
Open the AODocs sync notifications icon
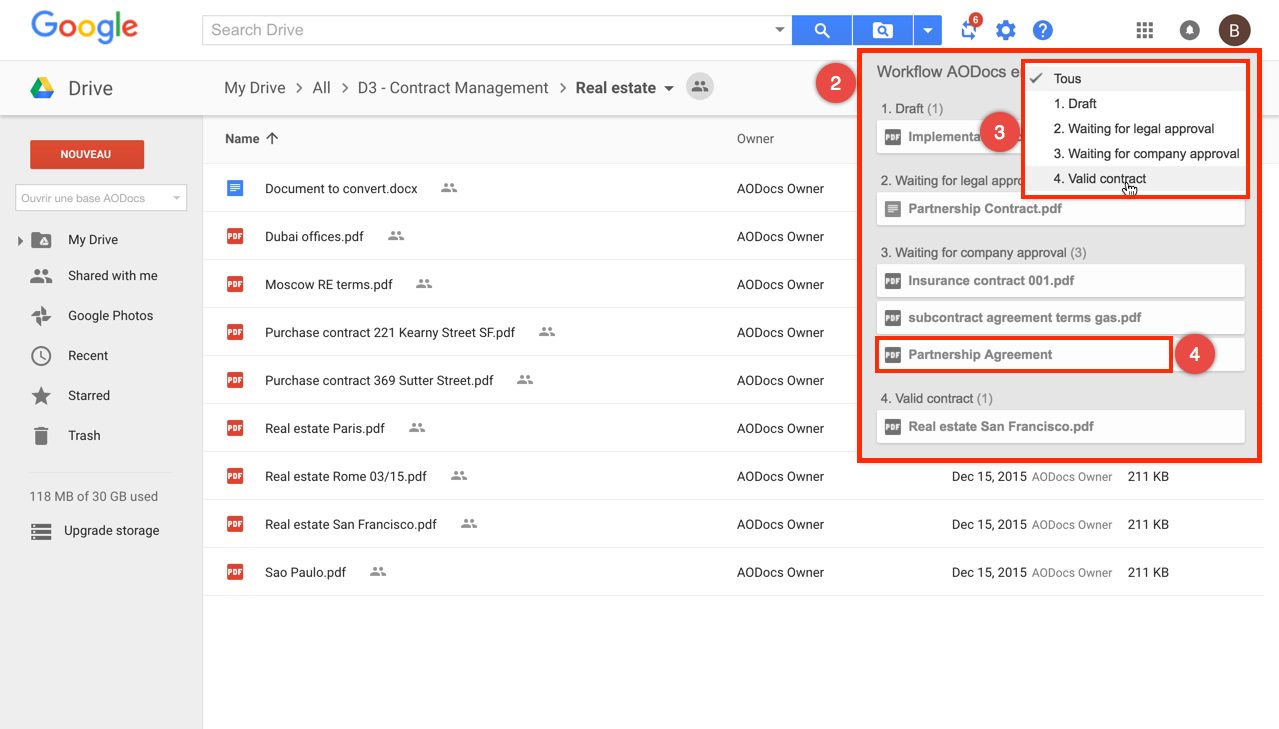point(969,29)
